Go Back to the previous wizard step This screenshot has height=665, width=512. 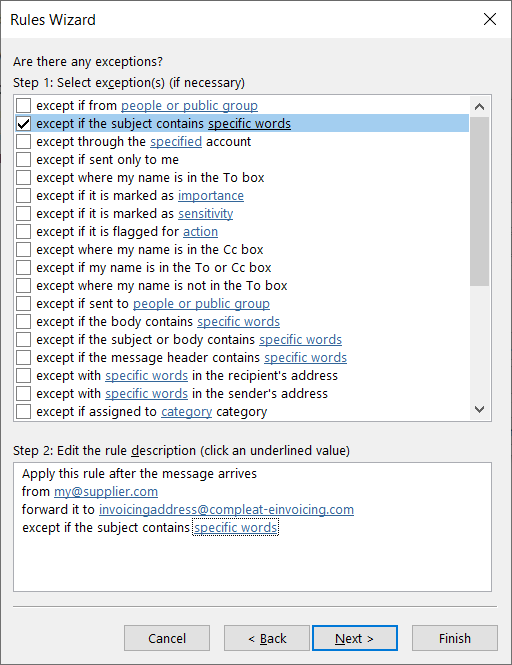[267, 638]
